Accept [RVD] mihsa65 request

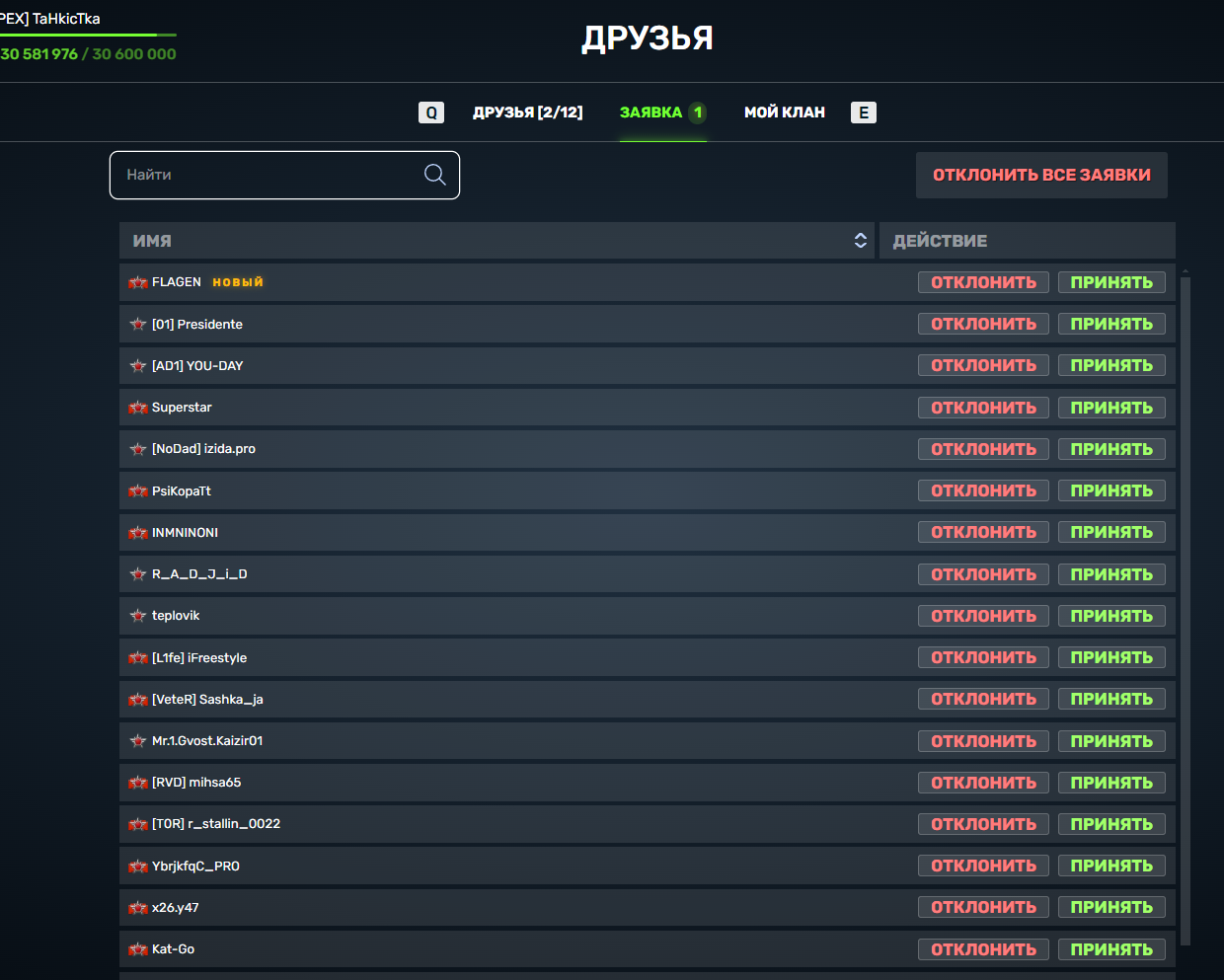pyautogui.click(x=1111, y=783)
